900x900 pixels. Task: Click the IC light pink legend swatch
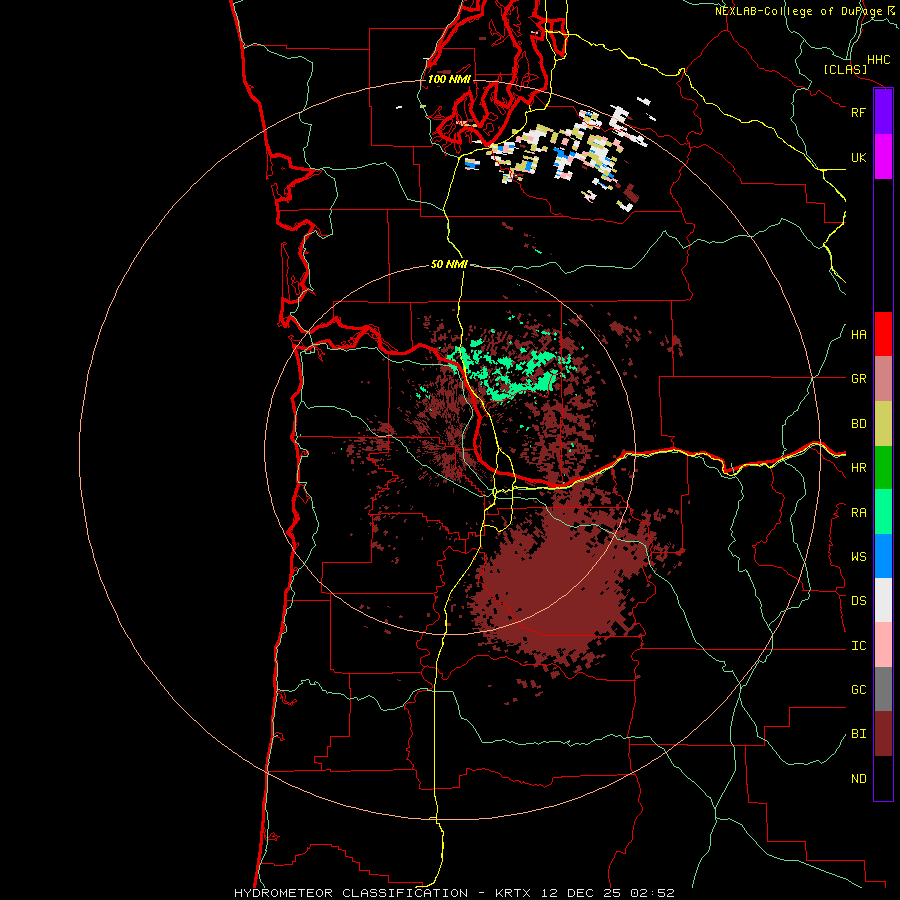(883, 645)
